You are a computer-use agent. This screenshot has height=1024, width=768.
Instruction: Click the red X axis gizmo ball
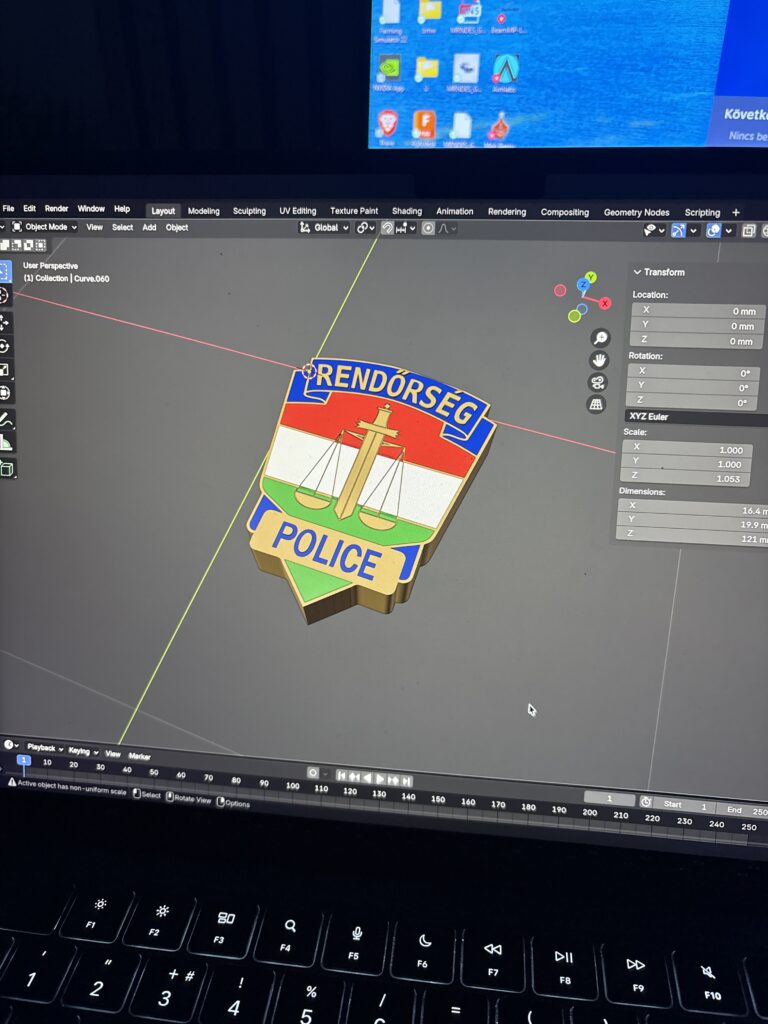point(605,303)
